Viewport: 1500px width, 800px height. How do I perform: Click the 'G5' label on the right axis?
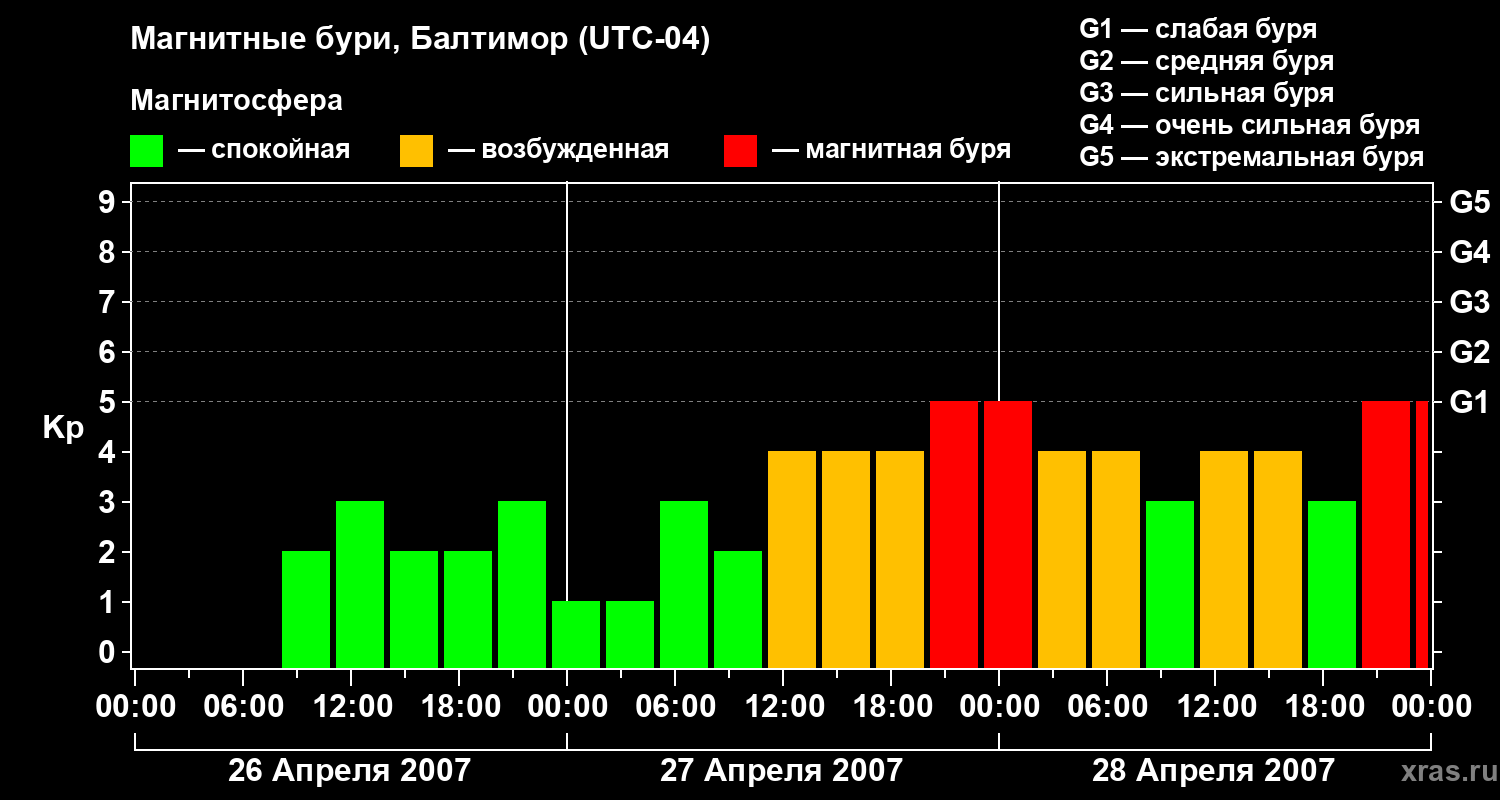coord(1469,203)
